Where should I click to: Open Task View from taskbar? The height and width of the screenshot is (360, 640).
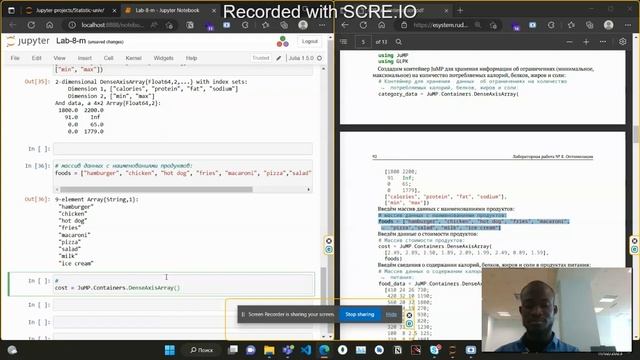point(233,350)
